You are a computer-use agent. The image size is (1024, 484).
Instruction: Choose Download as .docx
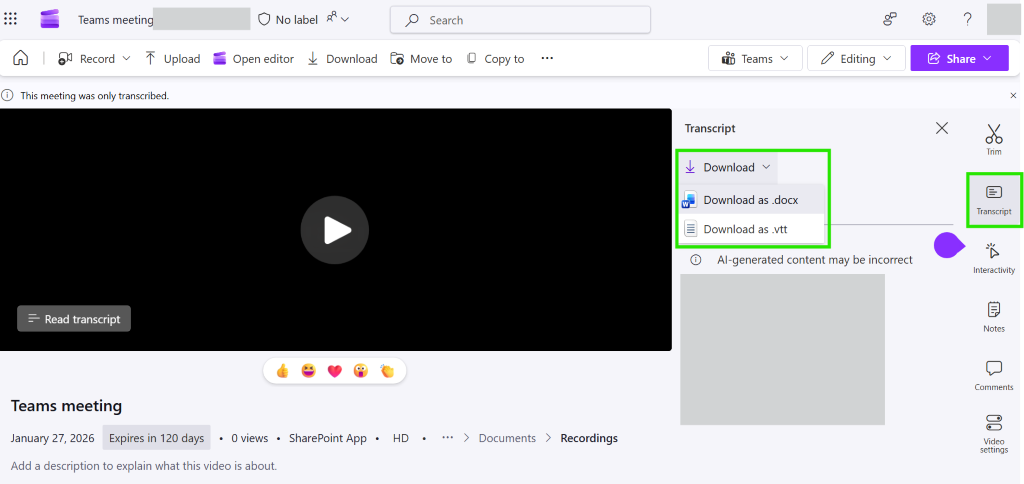[x=752, y=200]
